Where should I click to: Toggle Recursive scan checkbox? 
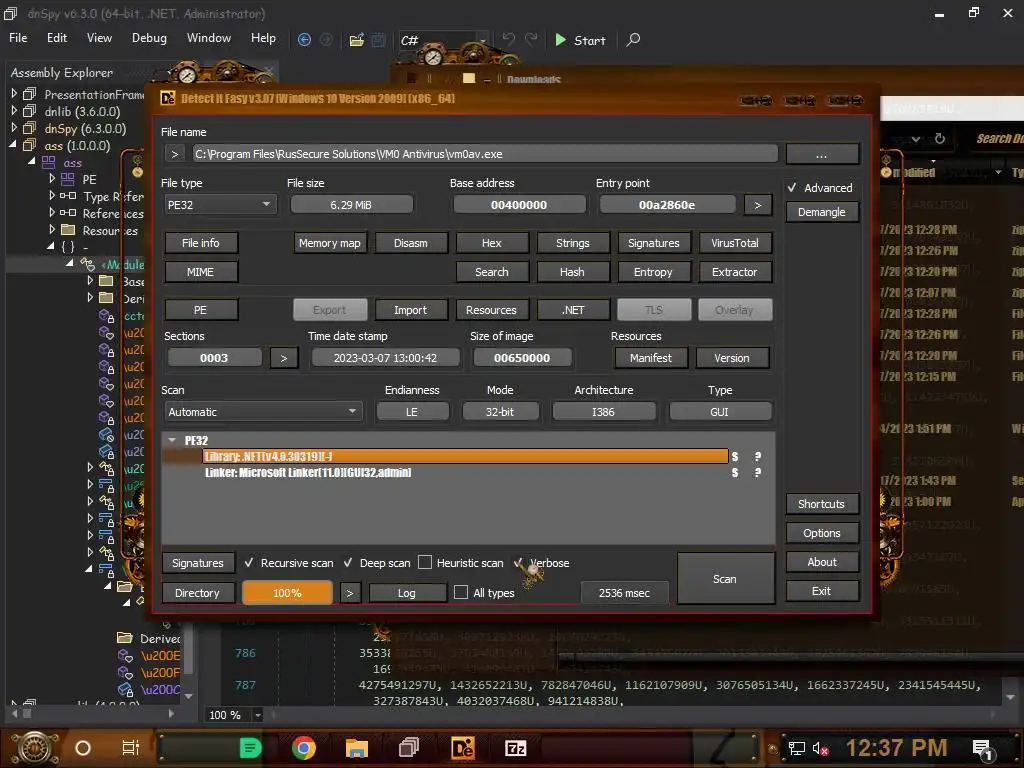[249, 562]
